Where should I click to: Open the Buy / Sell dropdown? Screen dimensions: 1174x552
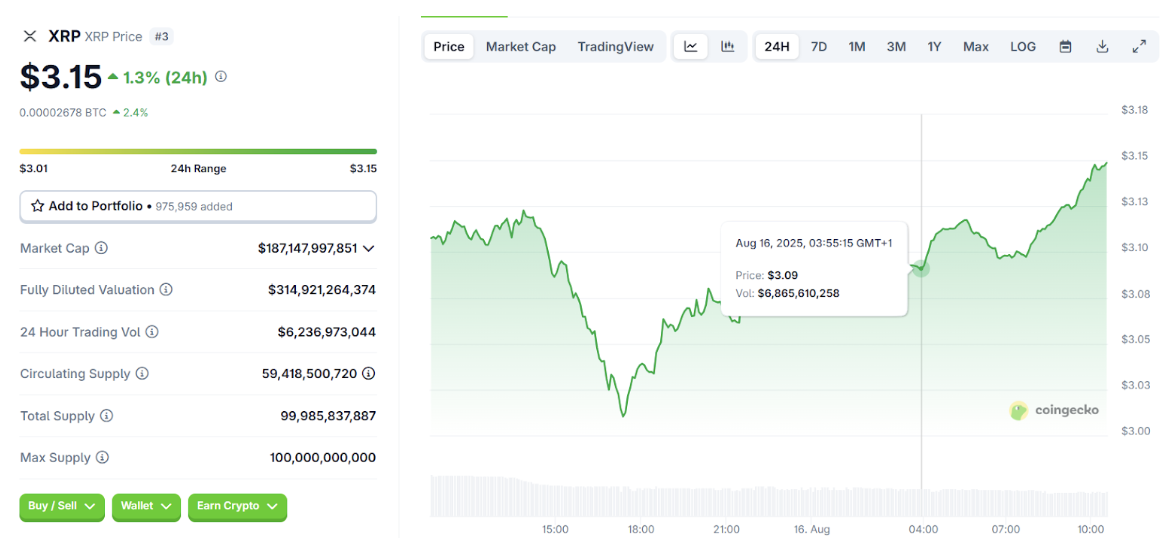pyautogui.click(x=62, y=506)
